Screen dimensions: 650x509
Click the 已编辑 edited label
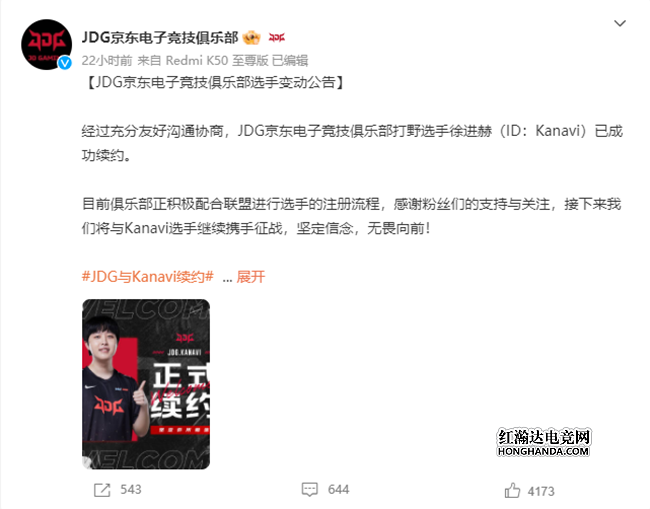(x=290, y=61)
